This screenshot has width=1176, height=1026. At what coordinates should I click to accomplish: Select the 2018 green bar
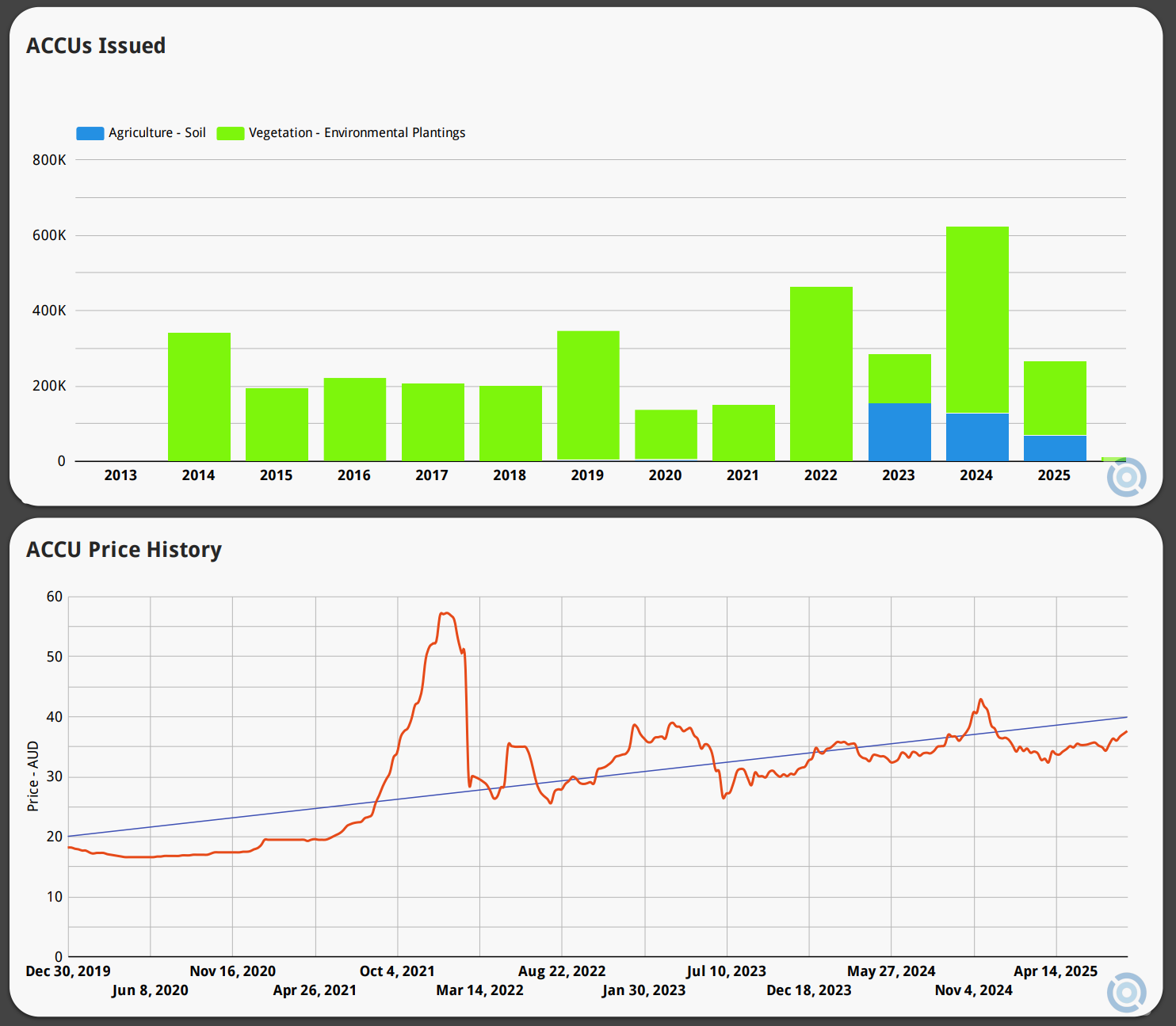[510, 423]
